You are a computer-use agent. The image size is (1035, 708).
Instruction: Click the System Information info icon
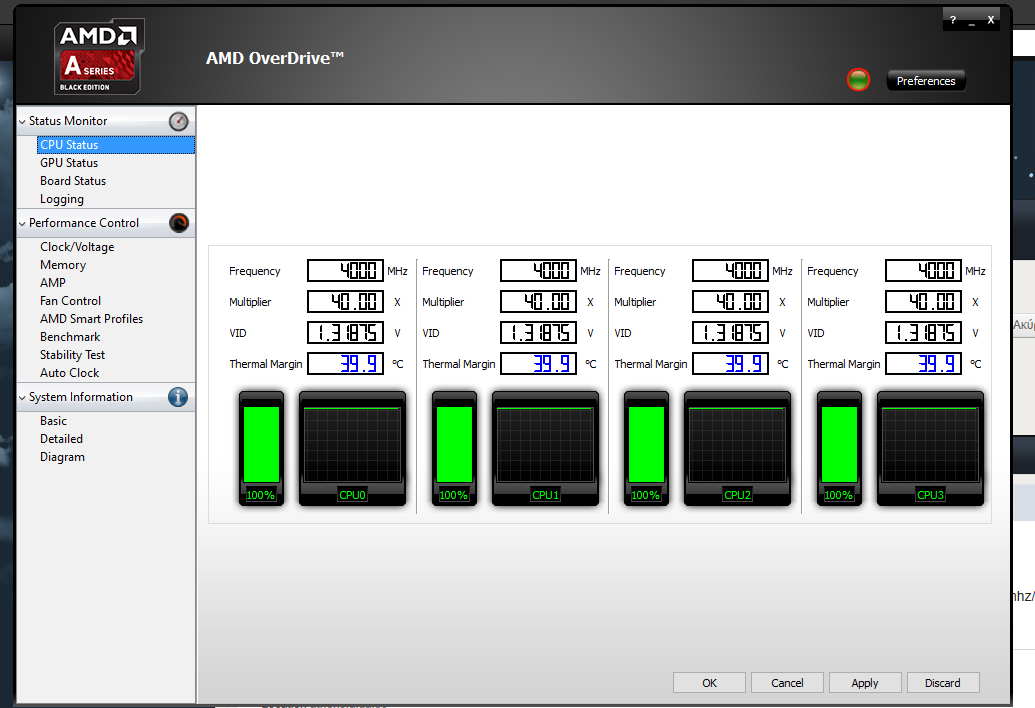click(178, 397)
